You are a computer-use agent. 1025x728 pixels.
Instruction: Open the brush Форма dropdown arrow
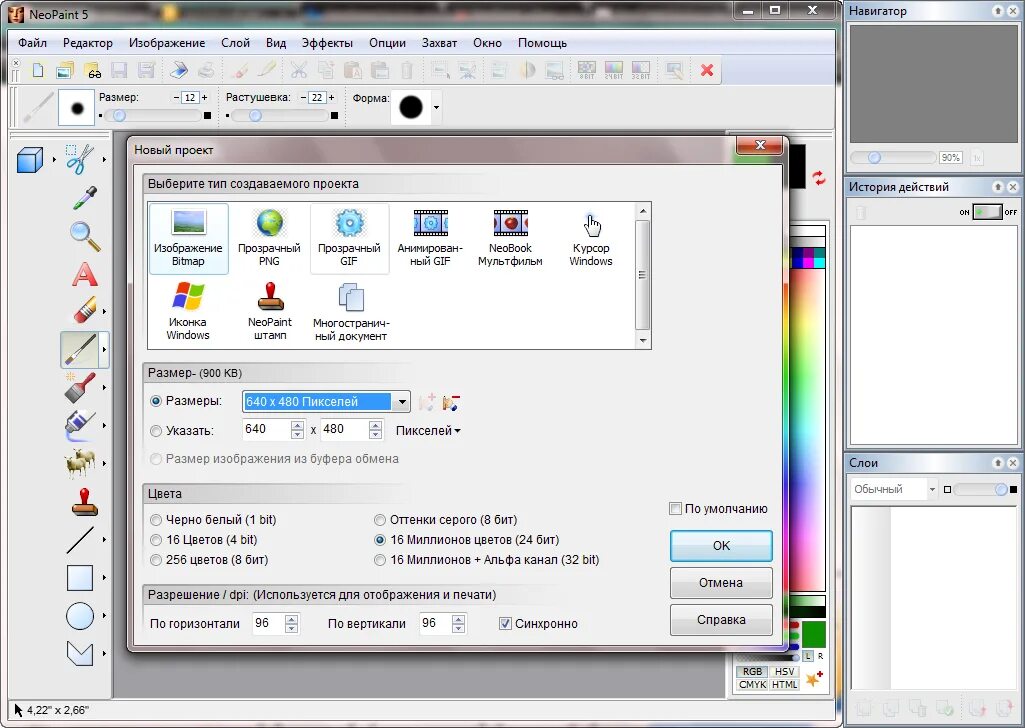(436, 108)
